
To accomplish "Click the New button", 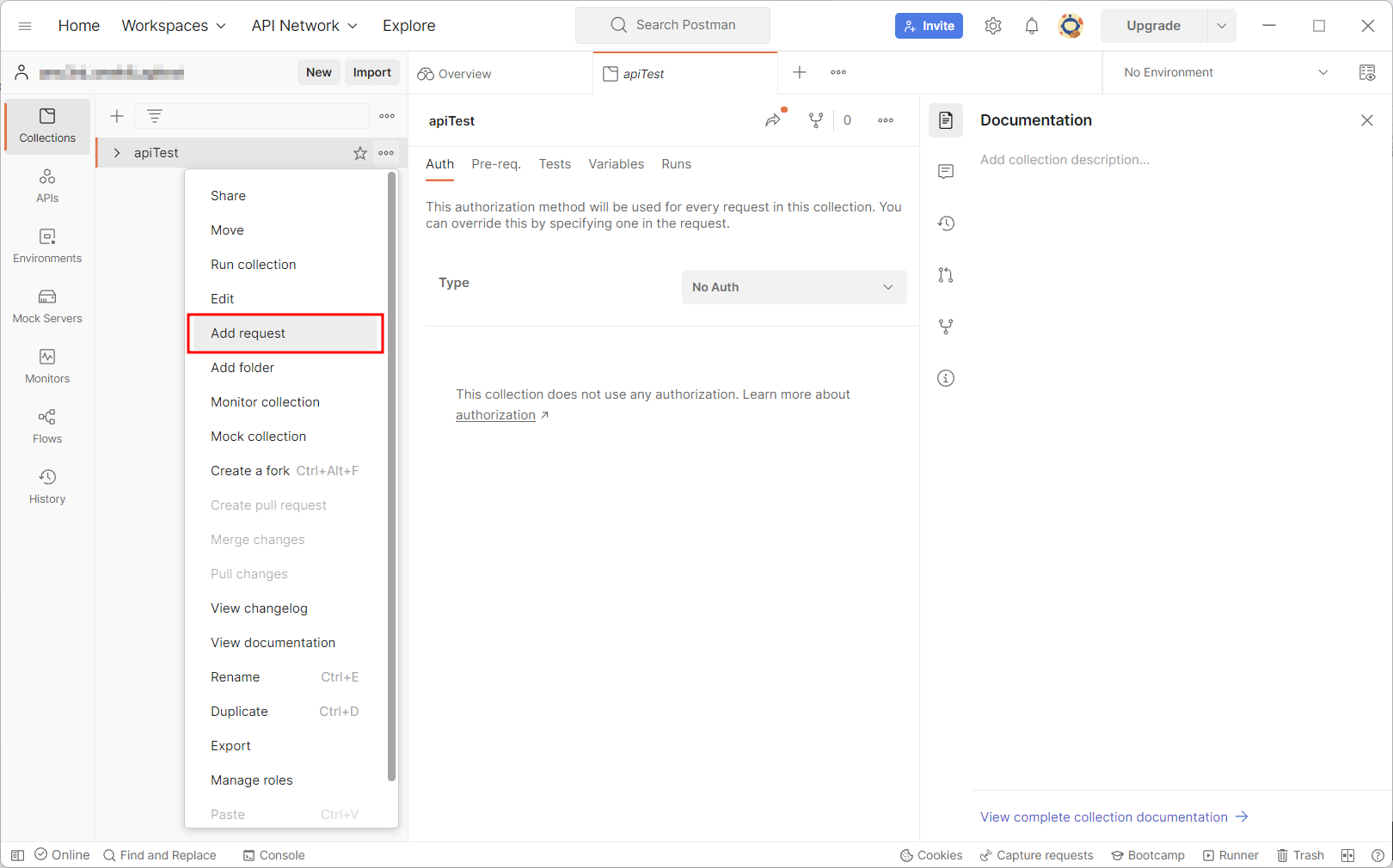I will [319, 72].
